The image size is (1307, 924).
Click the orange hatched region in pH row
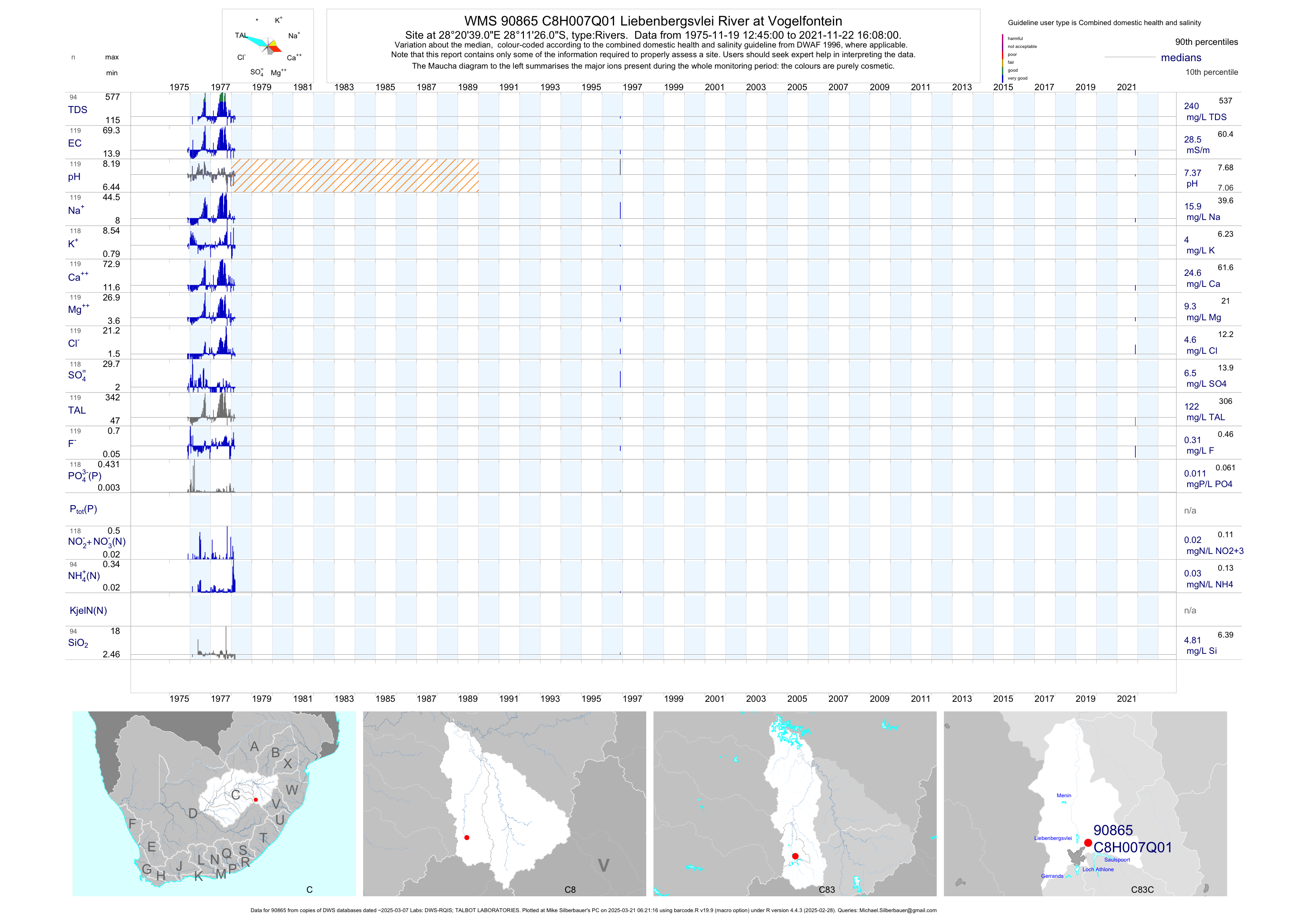point(355,176)
